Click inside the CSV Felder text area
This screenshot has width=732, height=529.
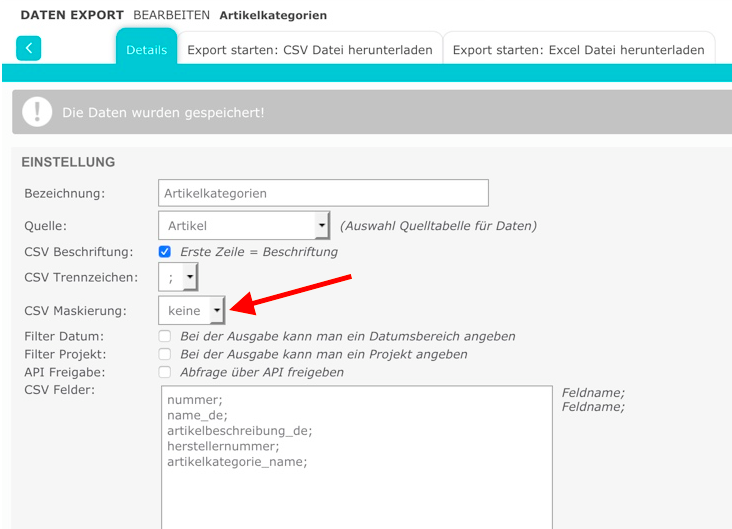(356, 460)
